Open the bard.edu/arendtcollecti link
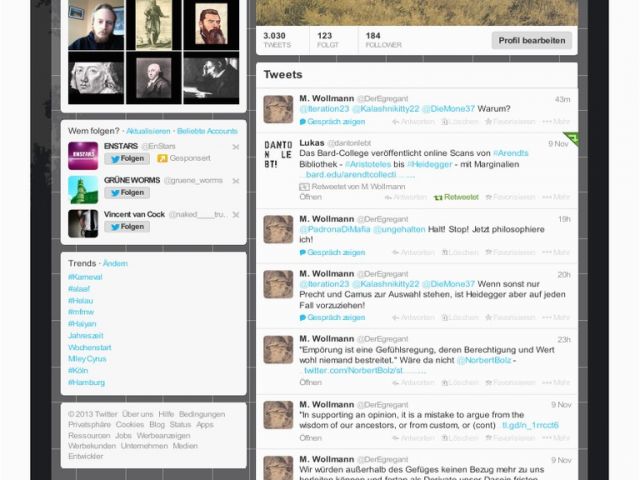Screen dimensions: 640x480 coord(357,175)
